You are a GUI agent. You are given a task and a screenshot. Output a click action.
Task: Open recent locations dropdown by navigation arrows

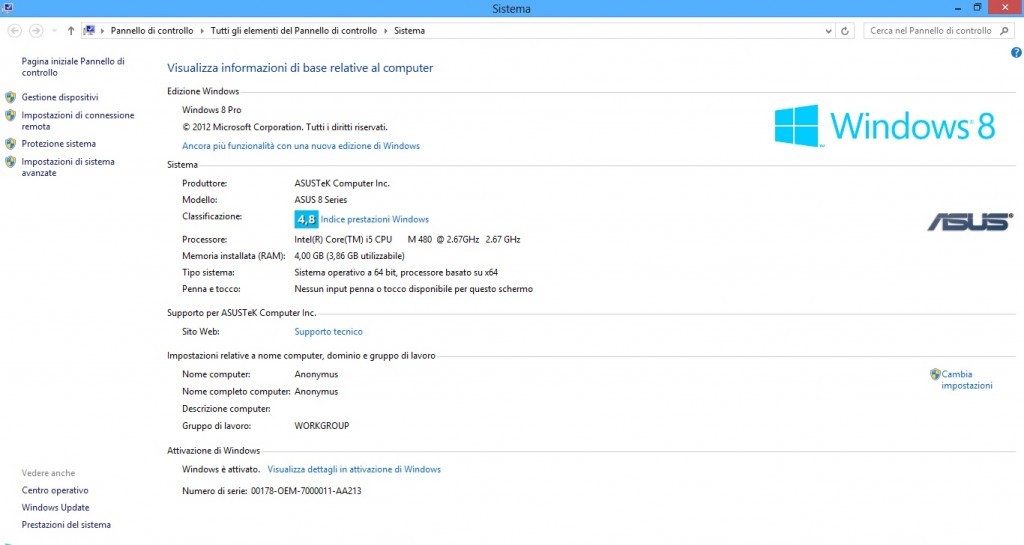[53, 31]
